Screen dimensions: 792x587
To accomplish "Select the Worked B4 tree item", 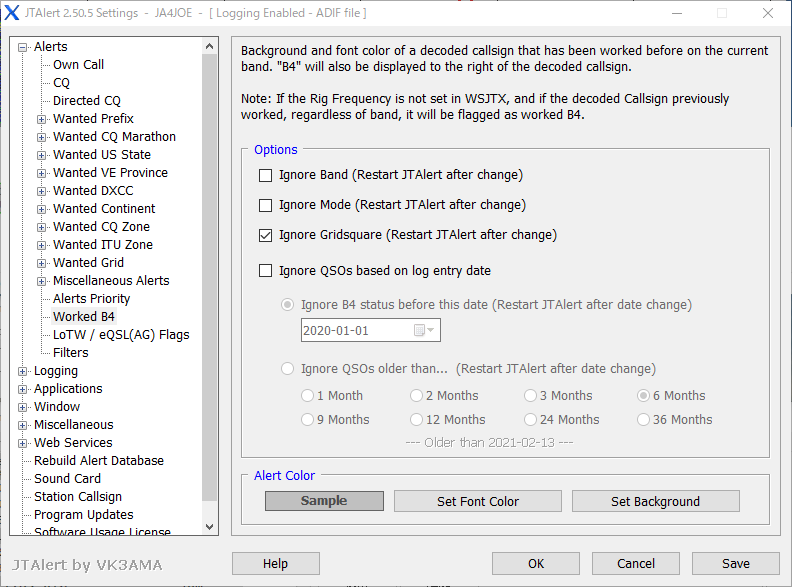I will 84,317.
